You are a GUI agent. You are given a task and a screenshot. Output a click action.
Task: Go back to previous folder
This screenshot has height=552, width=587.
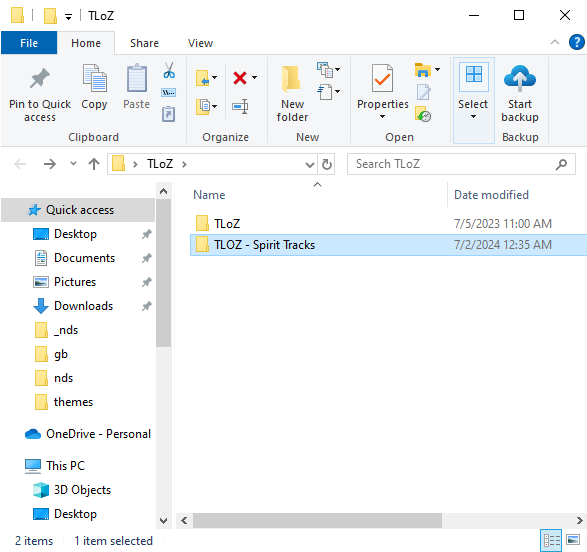[x=20, y=164]
